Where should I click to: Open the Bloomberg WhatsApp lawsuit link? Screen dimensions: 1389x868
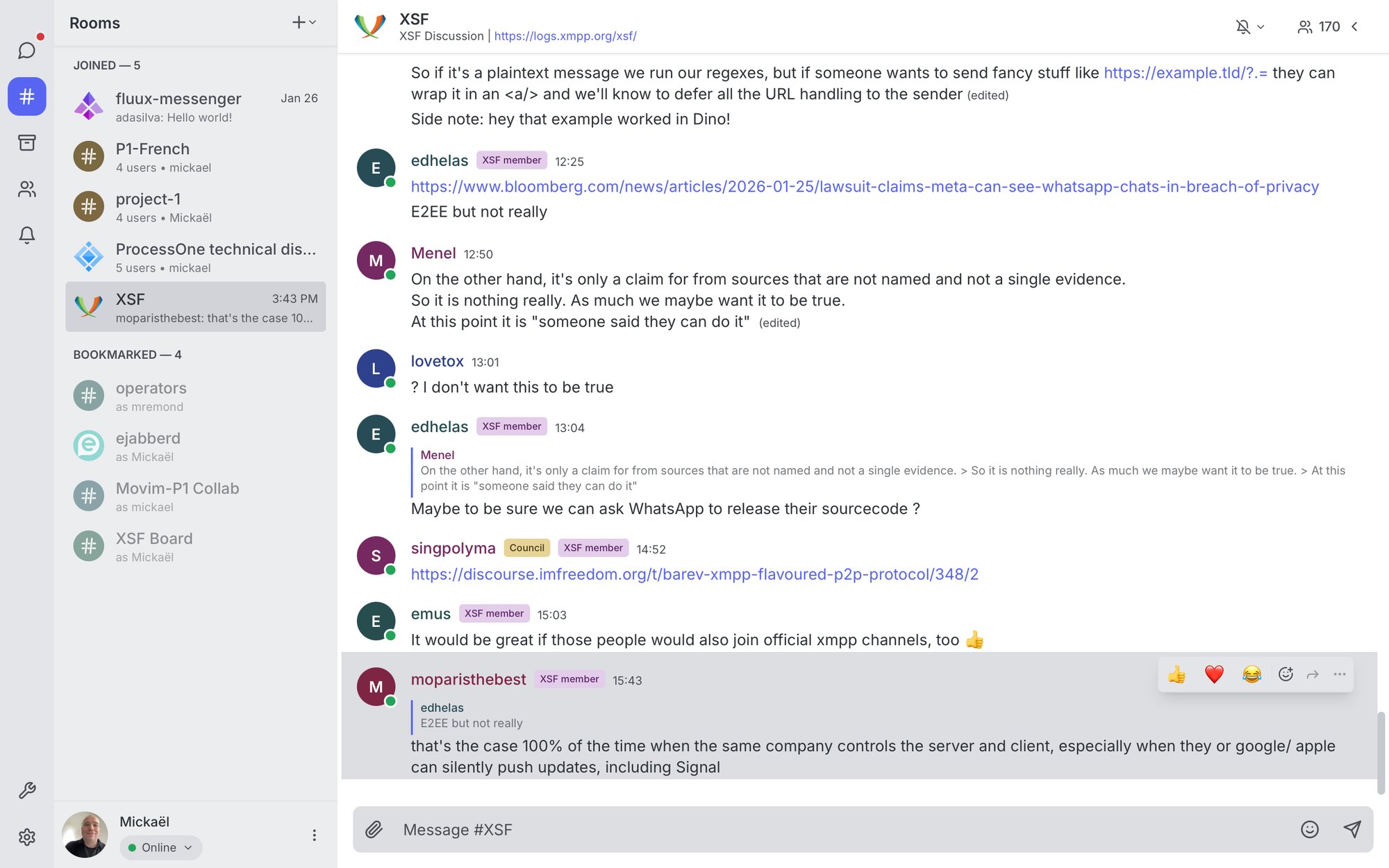tap(864, 186)
